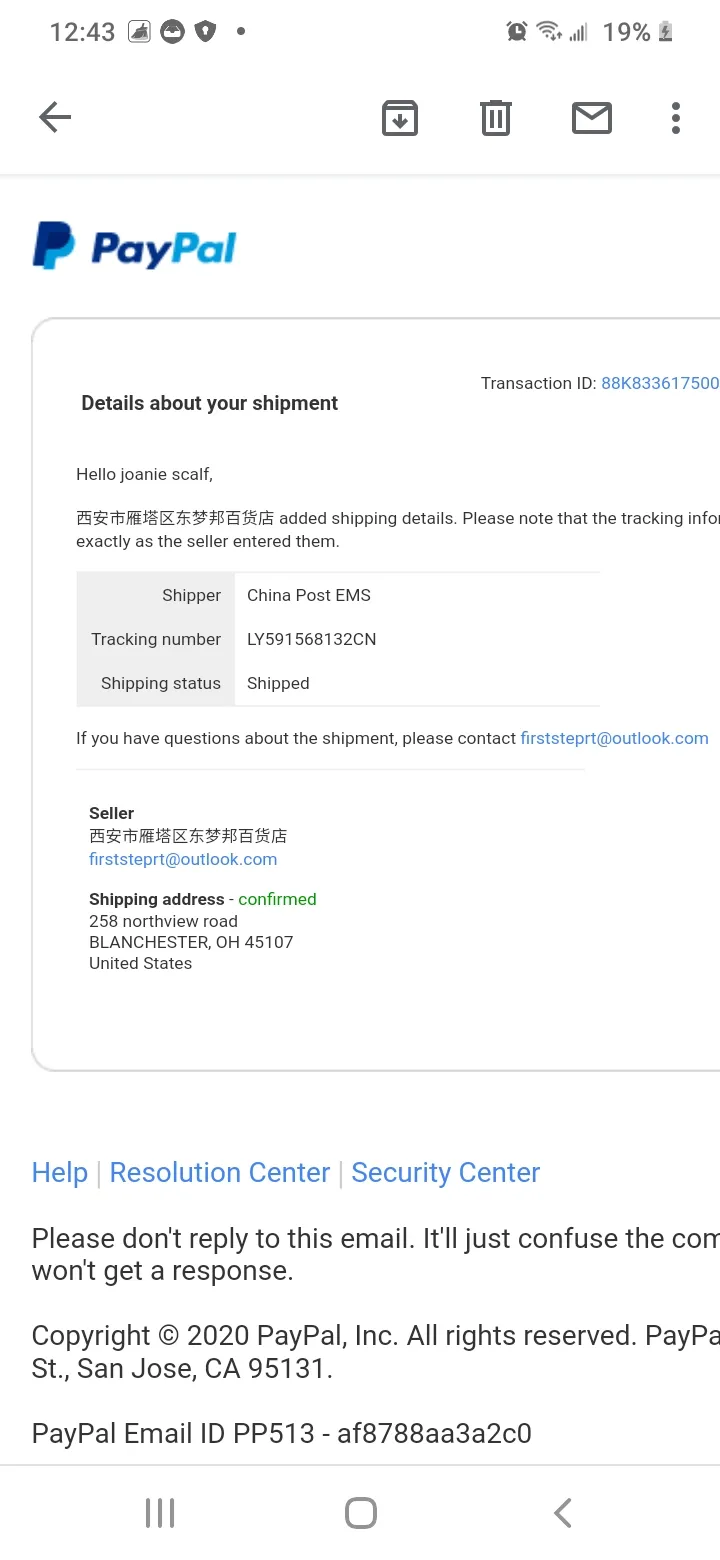Archive this email
The height and width of the screenshot is (1560, 720).
[400, 118]
